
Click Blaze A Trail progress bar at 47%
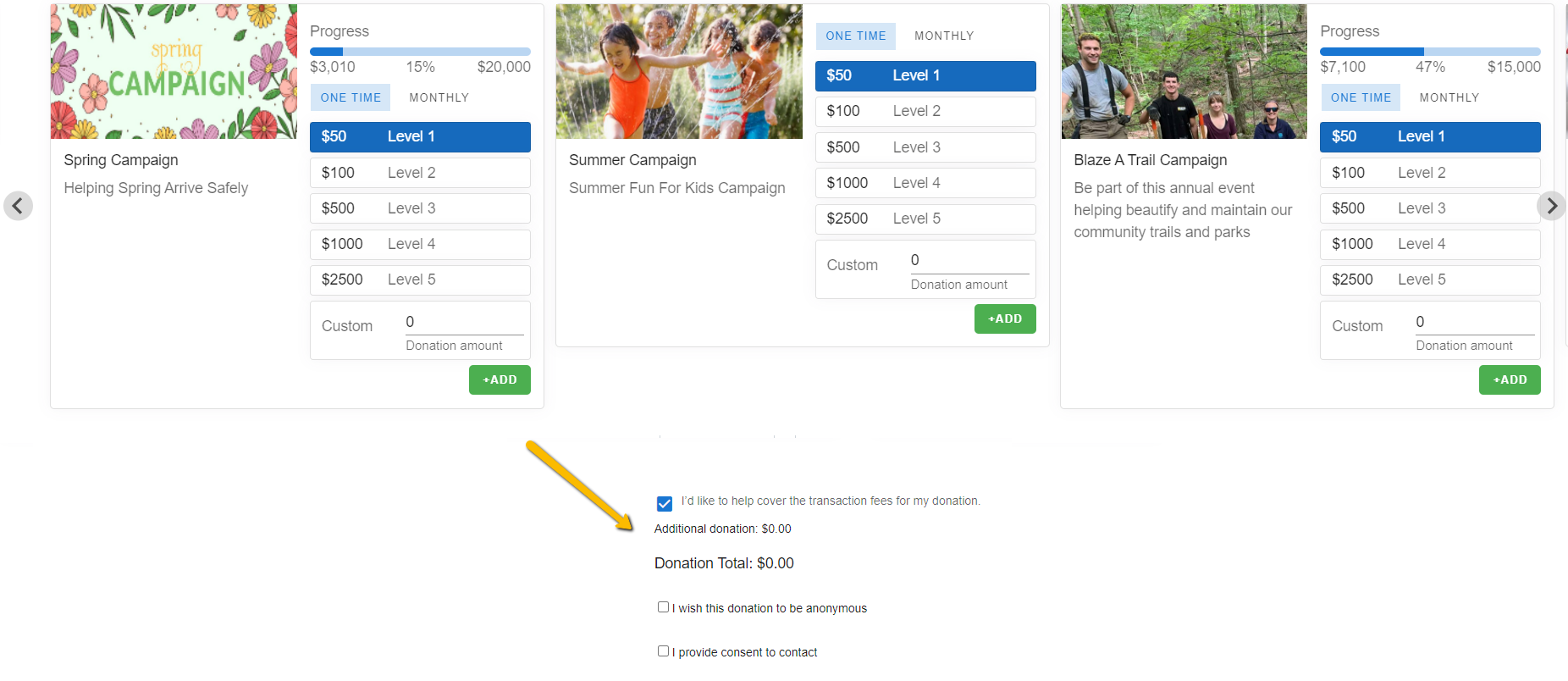[x=1430, y=52]
